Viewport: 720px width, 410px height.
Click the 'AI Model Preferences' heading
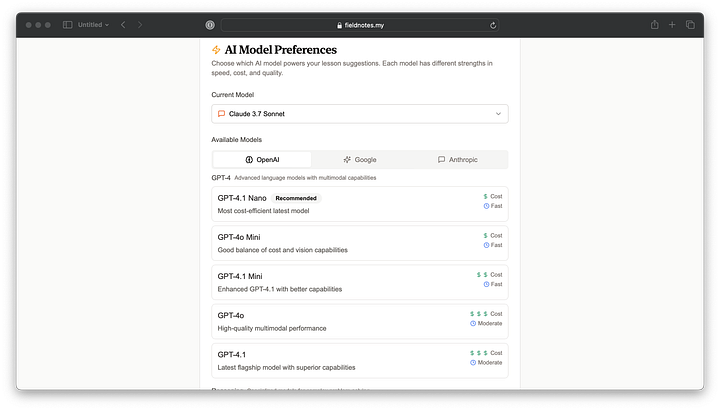pyautogui.click(x=281, y=50)
